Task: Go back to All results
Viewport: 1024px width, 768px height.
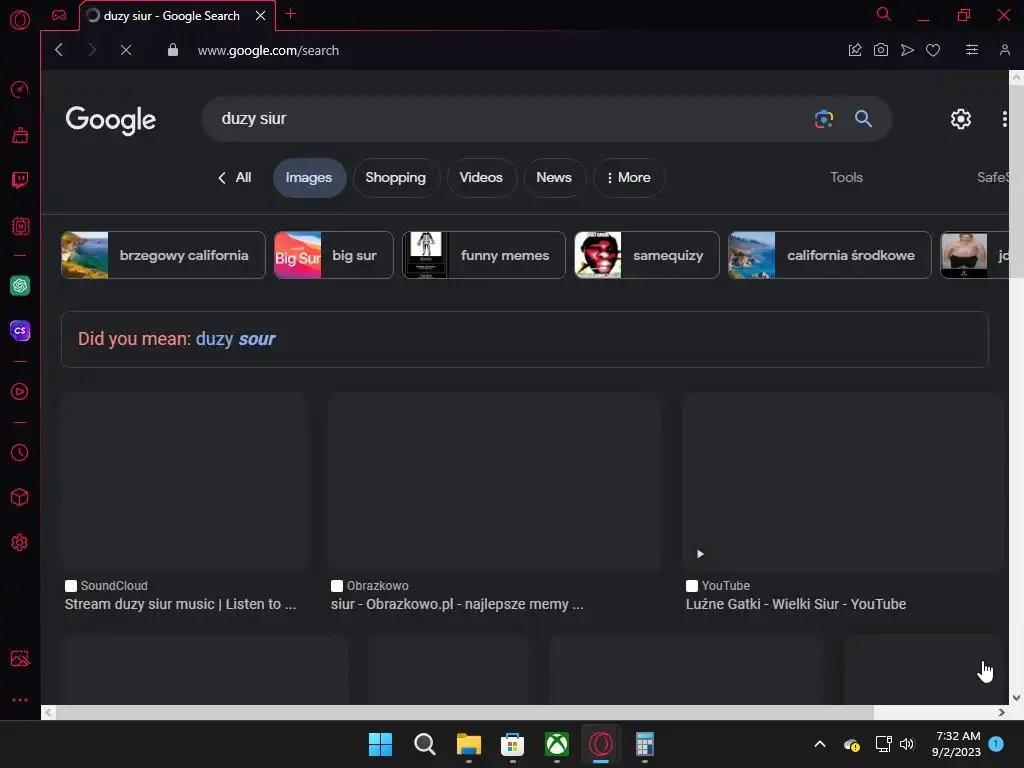Action: tap(234, 178)
